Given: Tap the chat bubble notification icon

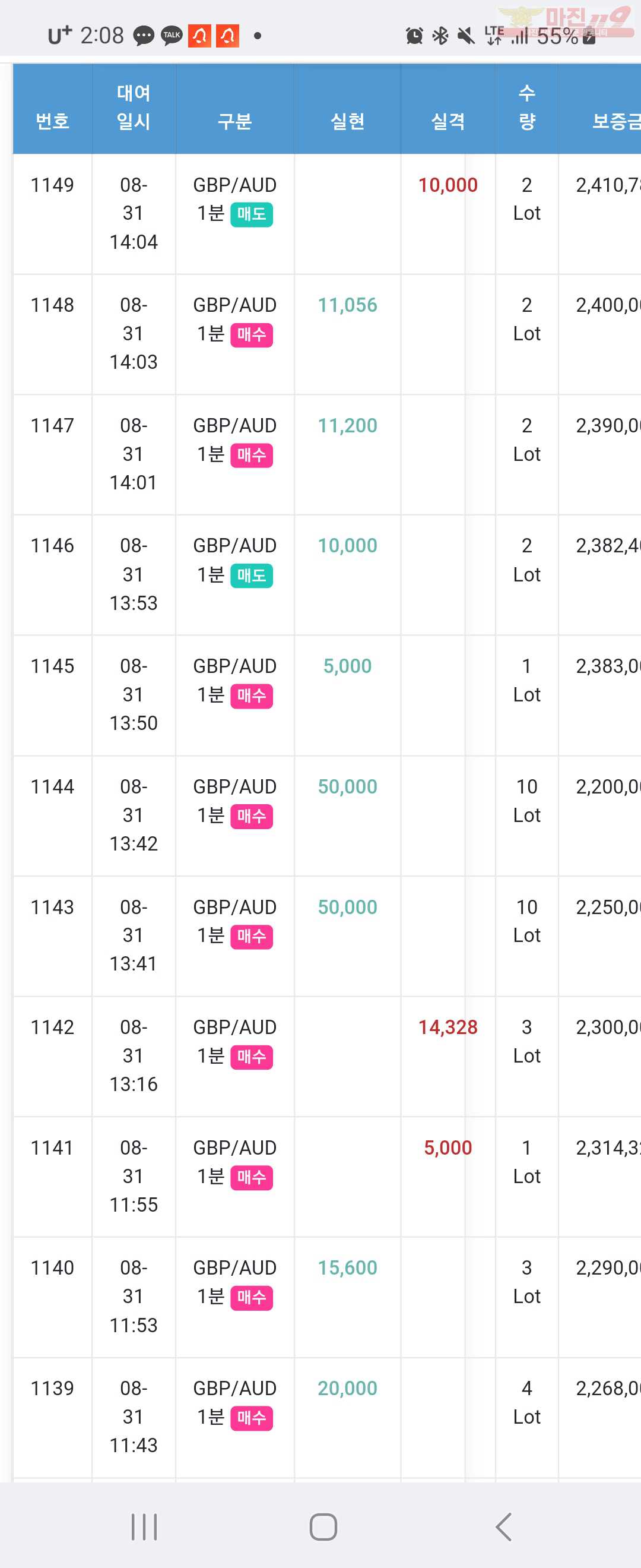Looking at the screenshot, I should click(x=144, y=36).
